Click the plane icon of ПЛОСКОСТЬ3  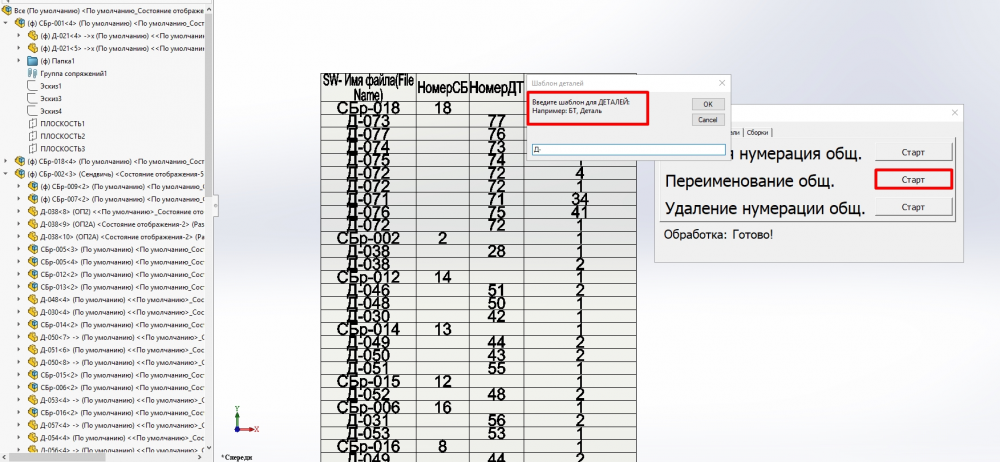click(33, 149)
